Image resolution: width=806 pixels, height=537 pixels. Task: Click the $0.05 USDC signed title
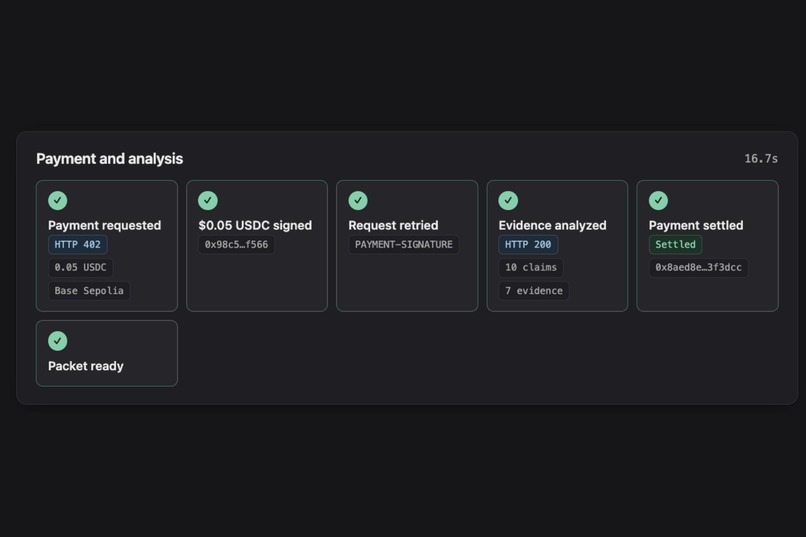tap(255, 225)
